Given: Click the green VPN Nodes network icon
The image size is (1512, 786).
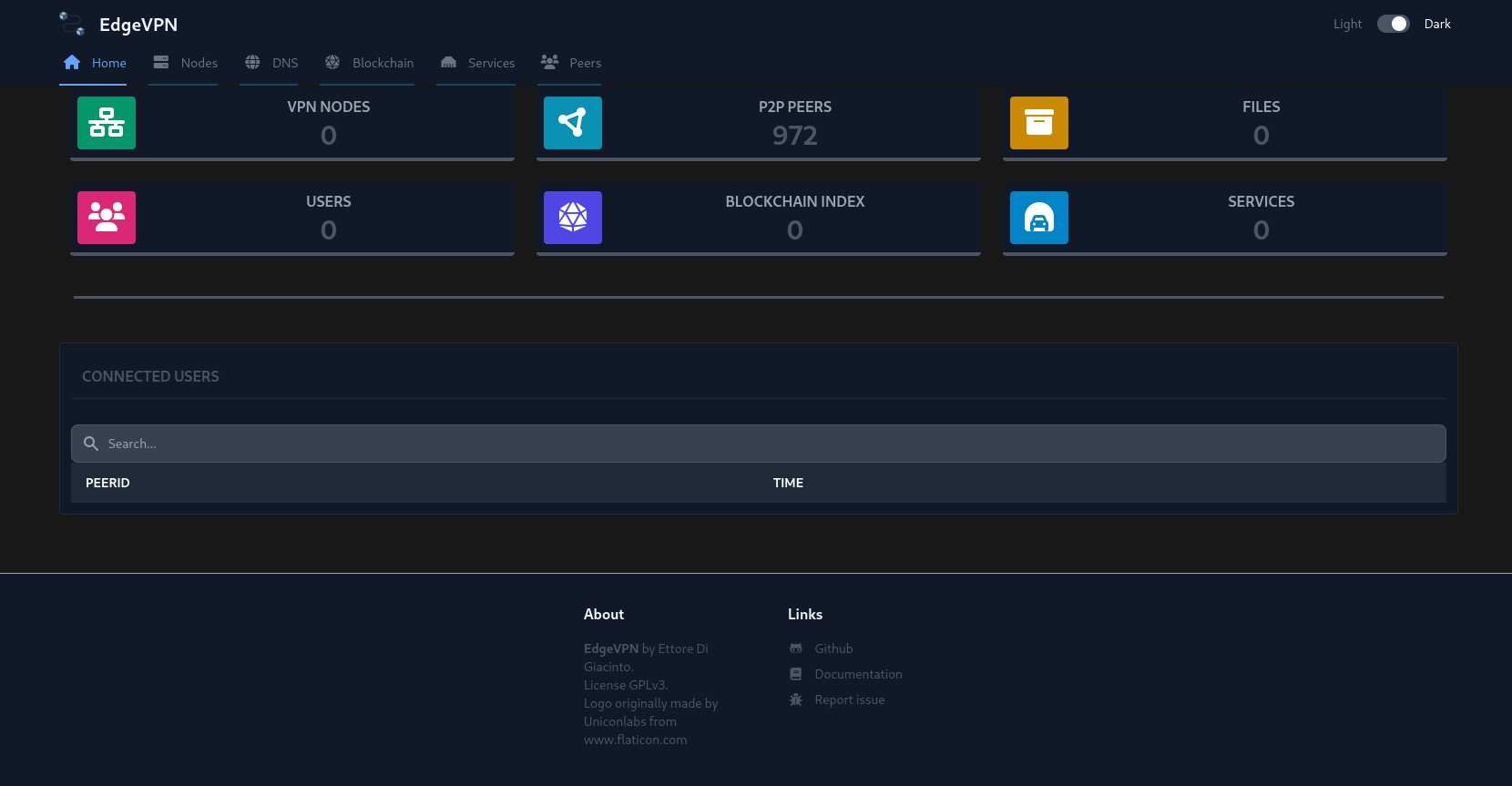Looking at the screenshot, I should coord(107,123).
